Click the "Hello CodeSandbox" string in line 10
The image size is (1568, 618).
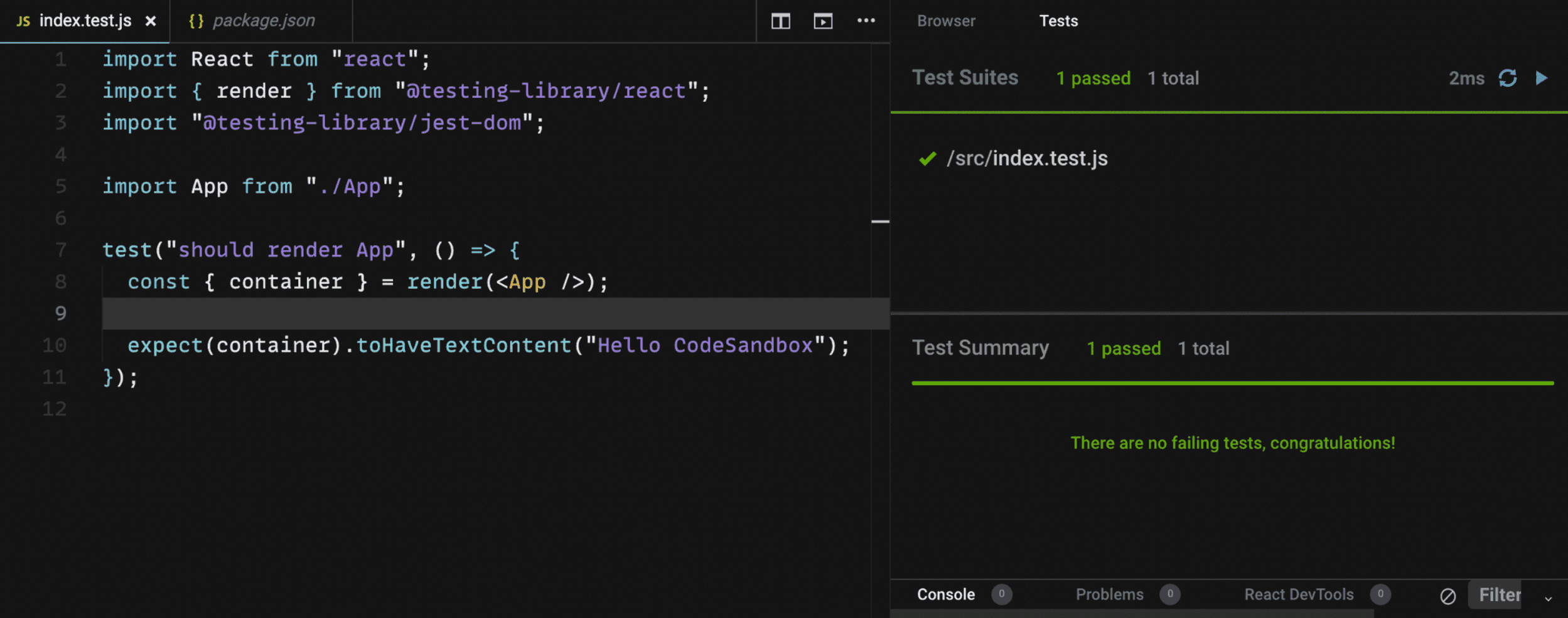tap(705, 345)
